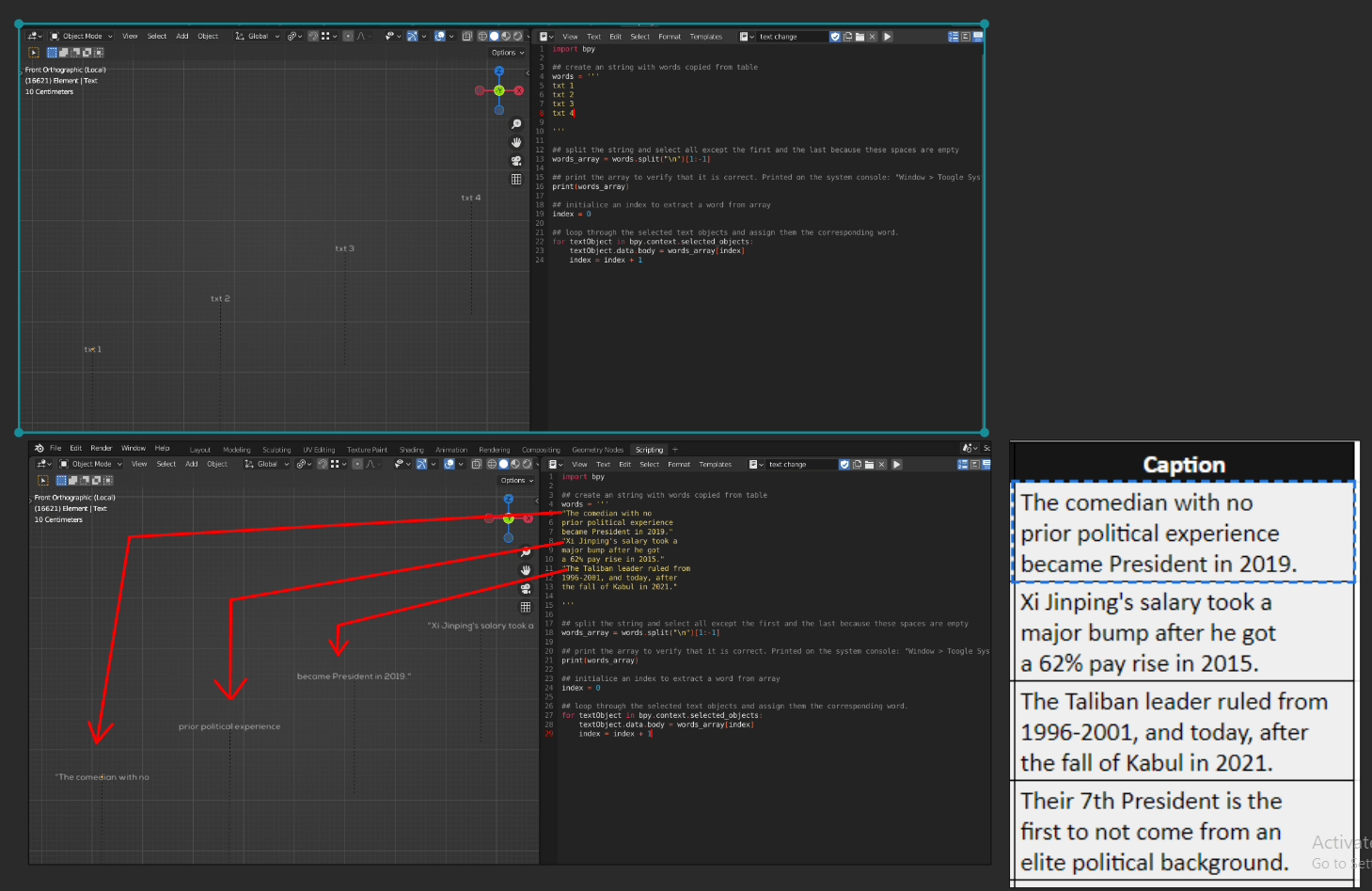Click the camera view icon in top viewport
The height and width of the screenshot is (891, 1372).
pos(516,161)
